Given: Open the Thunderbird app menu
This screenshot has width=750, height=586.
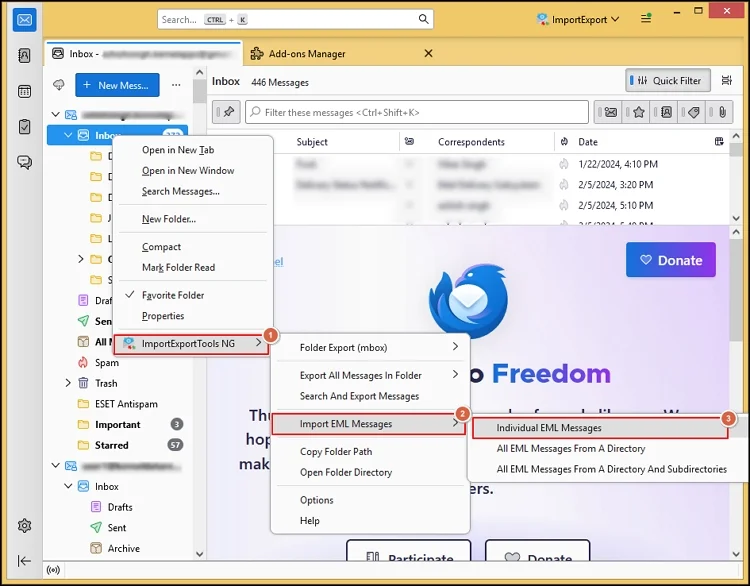Looking at the screenshot, I should tap(646, 19).
